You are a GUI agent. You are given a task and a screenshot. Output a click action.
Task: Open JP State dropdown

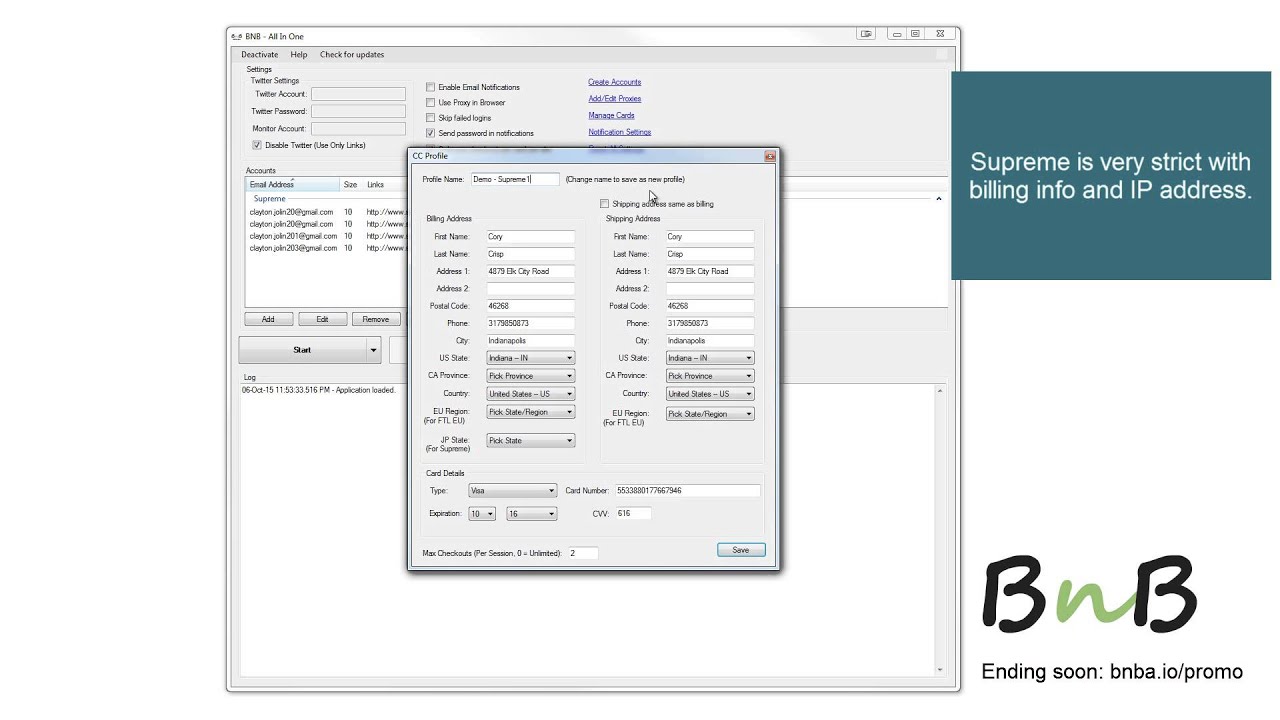[530, 440]
